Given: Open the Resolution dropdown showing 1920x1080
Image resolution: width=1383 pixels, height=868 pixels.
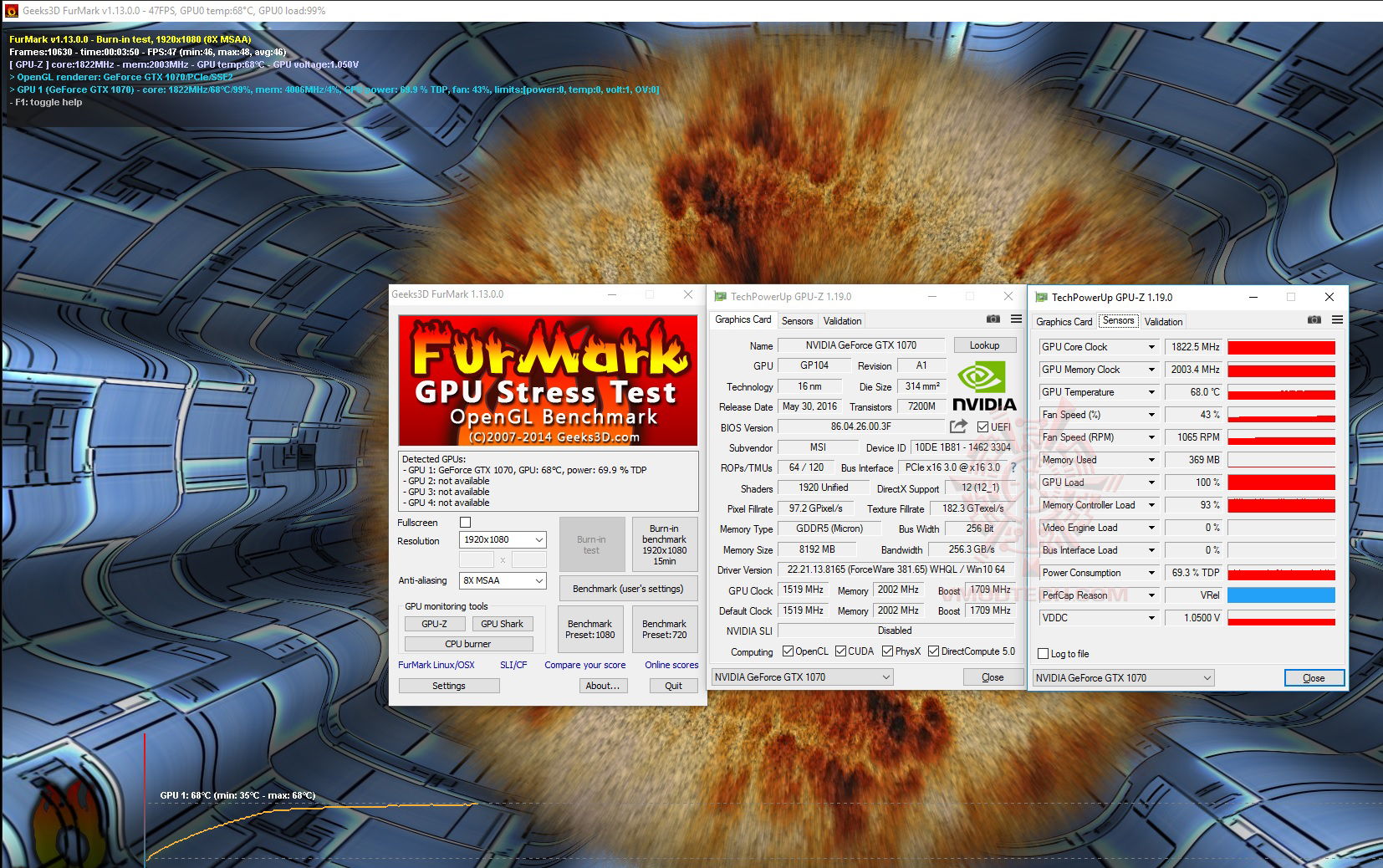Looking at the screenshot, I should point(503,540).
